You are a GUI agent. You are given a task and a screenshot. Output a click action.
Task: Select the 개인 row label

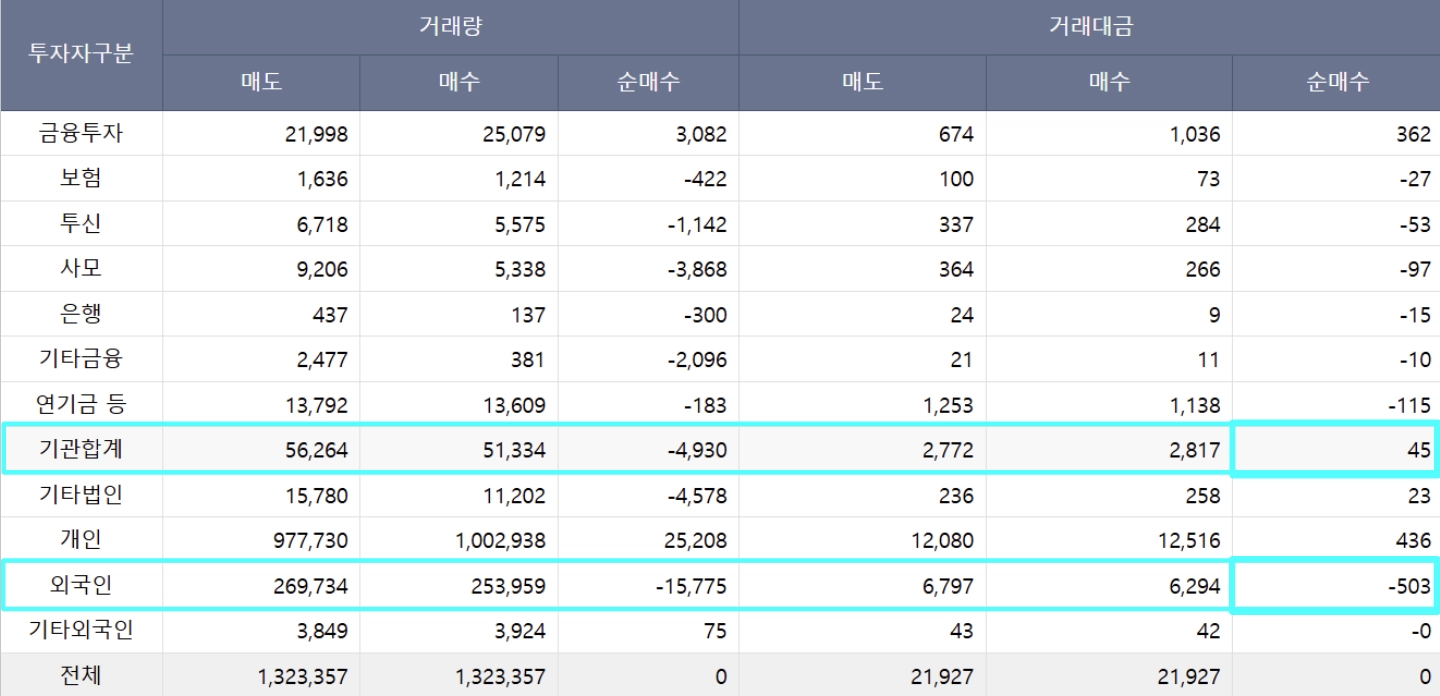[x=80, y=540]
